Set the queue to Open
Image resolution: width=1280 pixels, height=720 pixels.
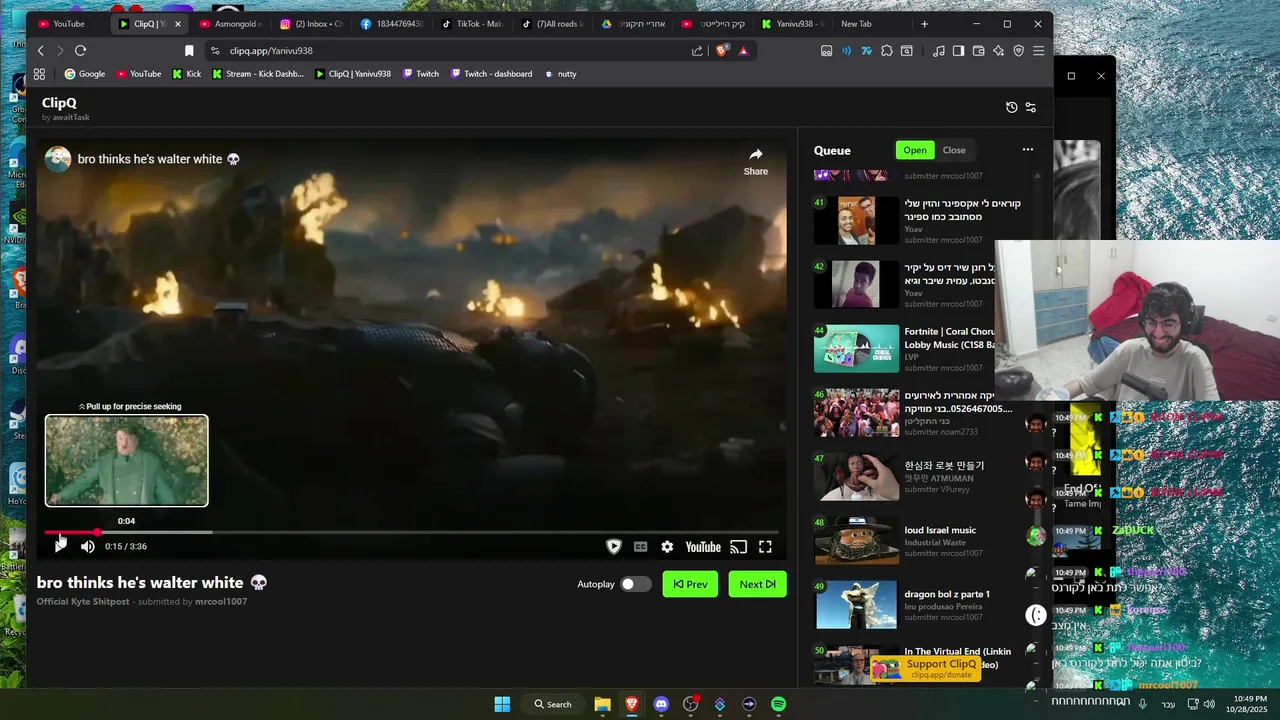click(x=915, y=150)
